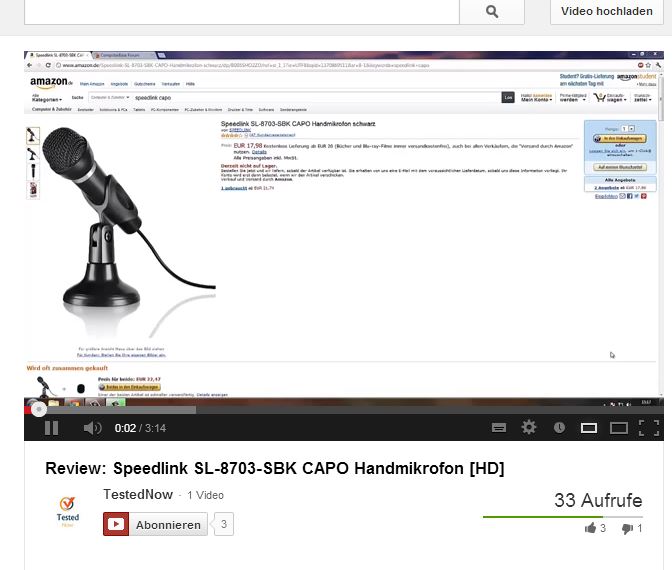Open the Amazon 'Mein Amazon' menu link
Viewport: 672px width, 570px height.
tap(92, 84)
